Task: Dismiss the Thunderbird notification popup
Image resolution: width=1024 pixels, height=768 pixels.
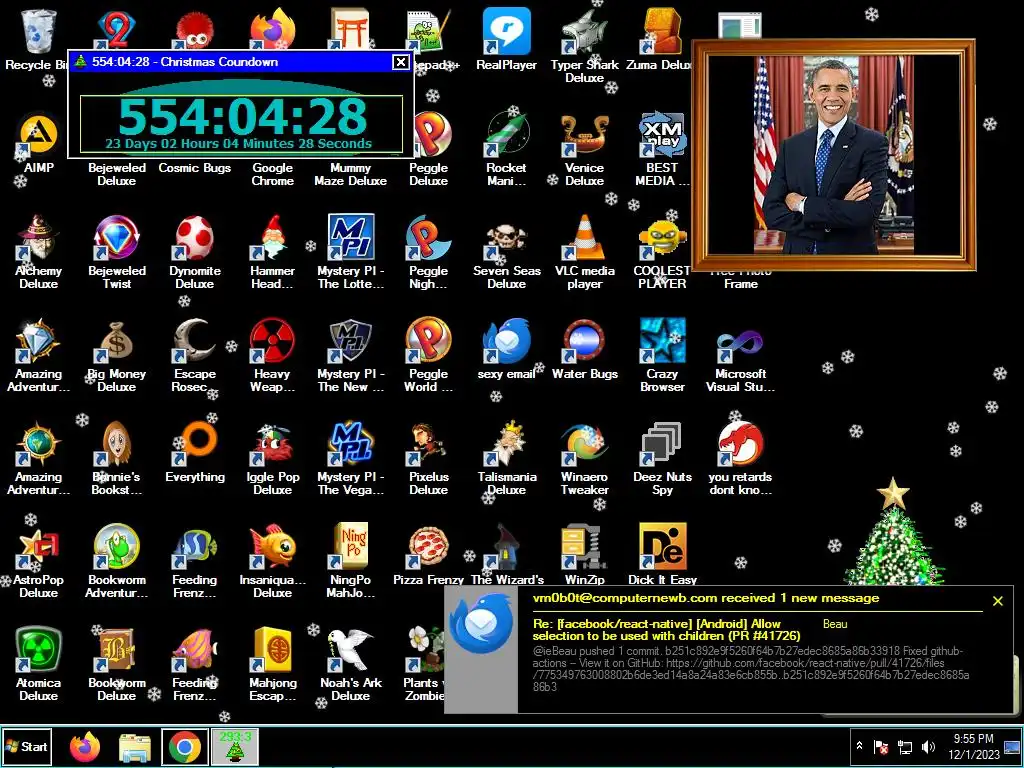Action: pos(997,601)
